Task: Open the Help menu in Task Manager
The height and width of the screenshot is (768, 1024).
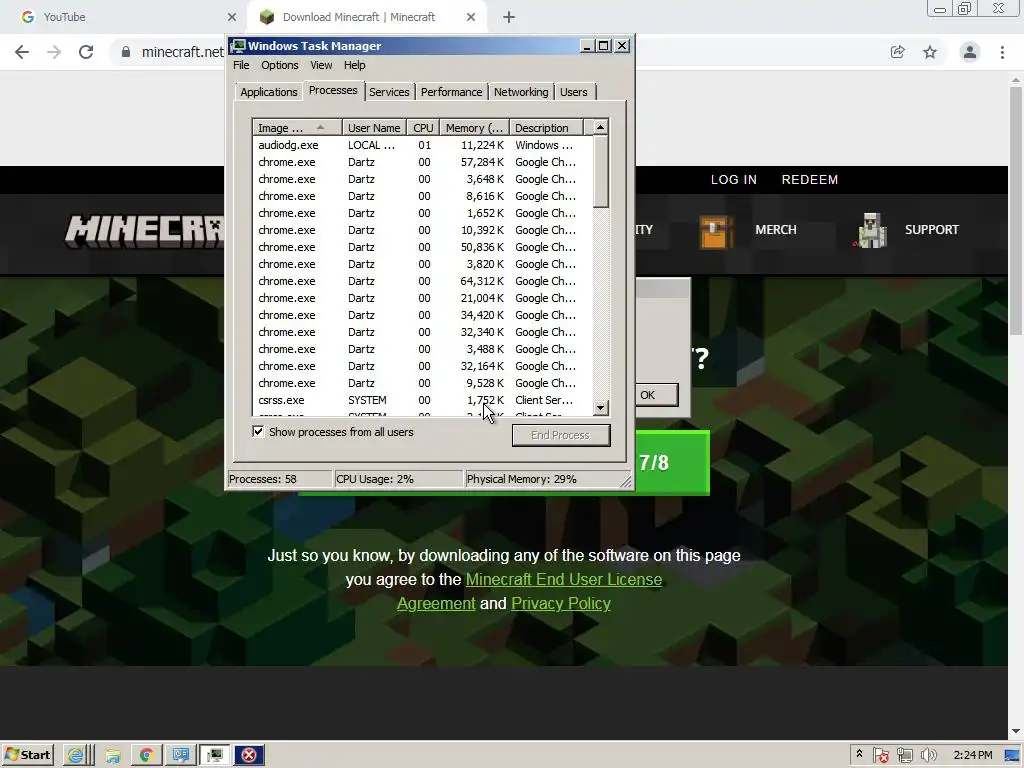Action: tap(355, 65)
